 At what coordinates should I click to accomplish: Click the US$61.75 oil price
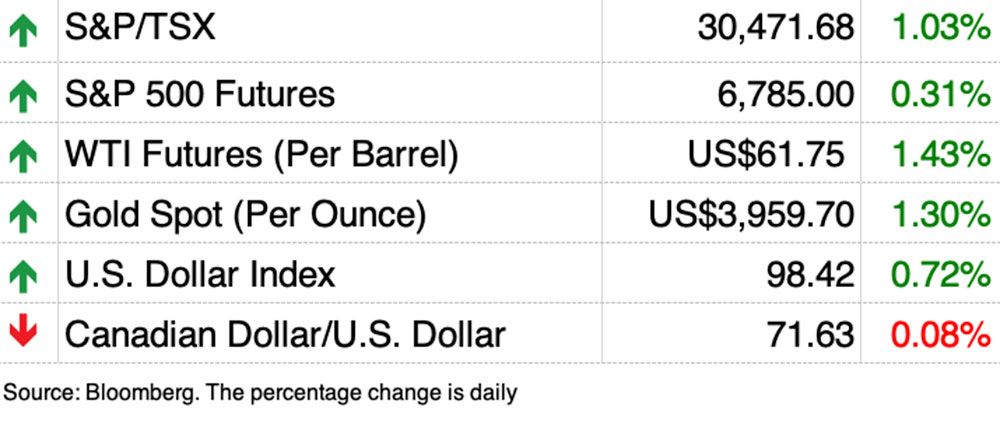point(767,154)
